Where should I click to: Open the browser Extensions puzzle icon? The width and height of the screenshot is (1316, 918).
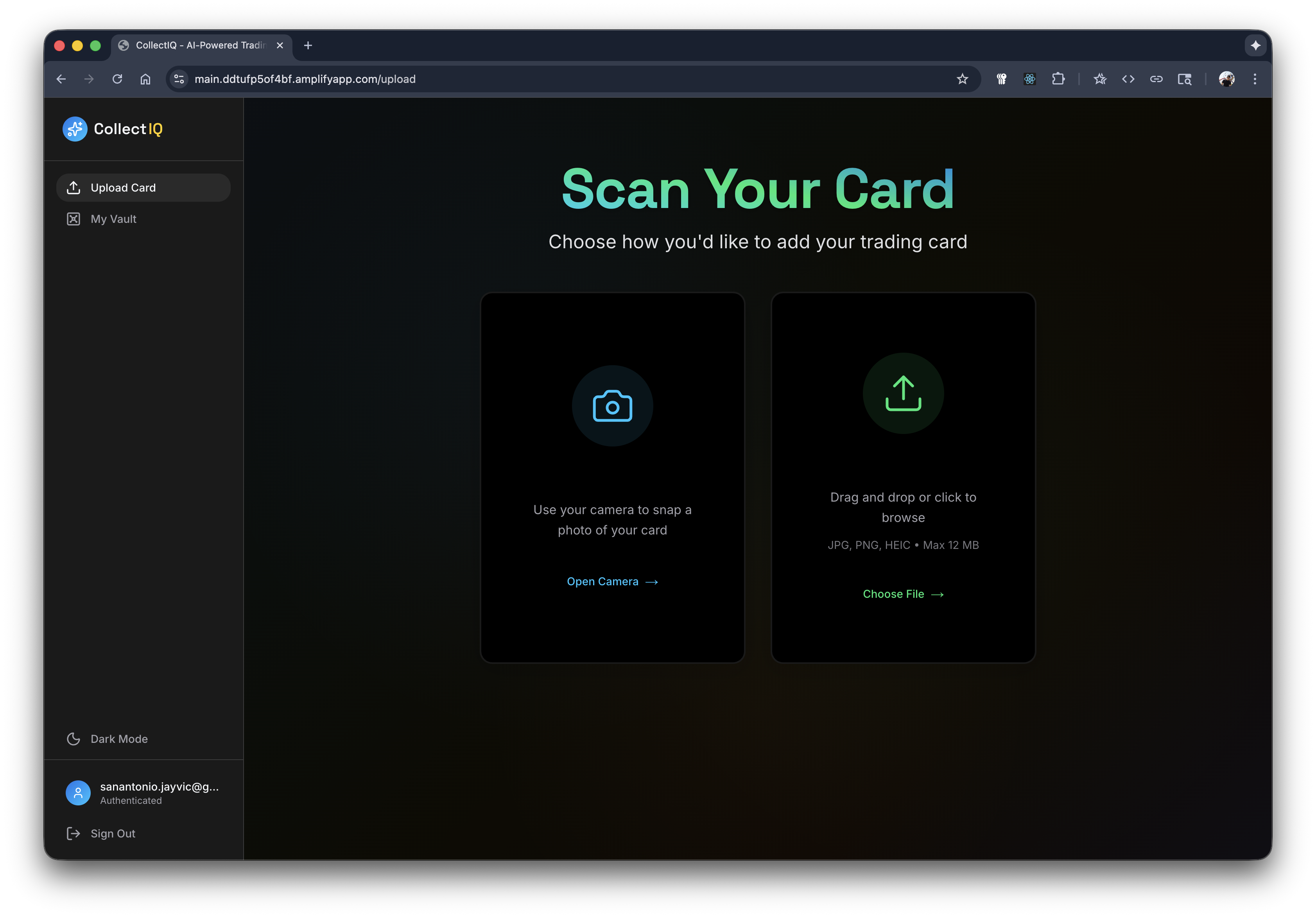(1058, 79)
